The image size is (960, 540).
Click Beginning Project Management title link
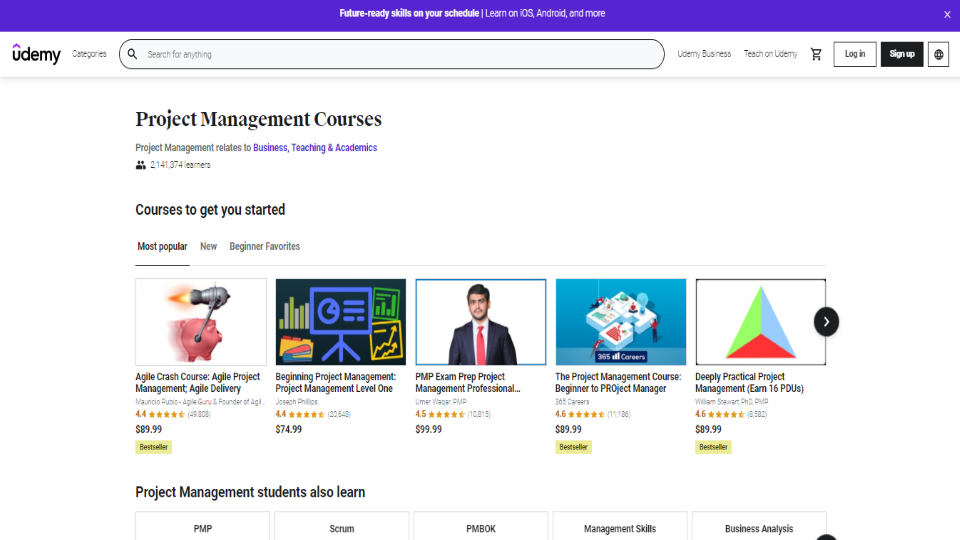click(336, 383)
